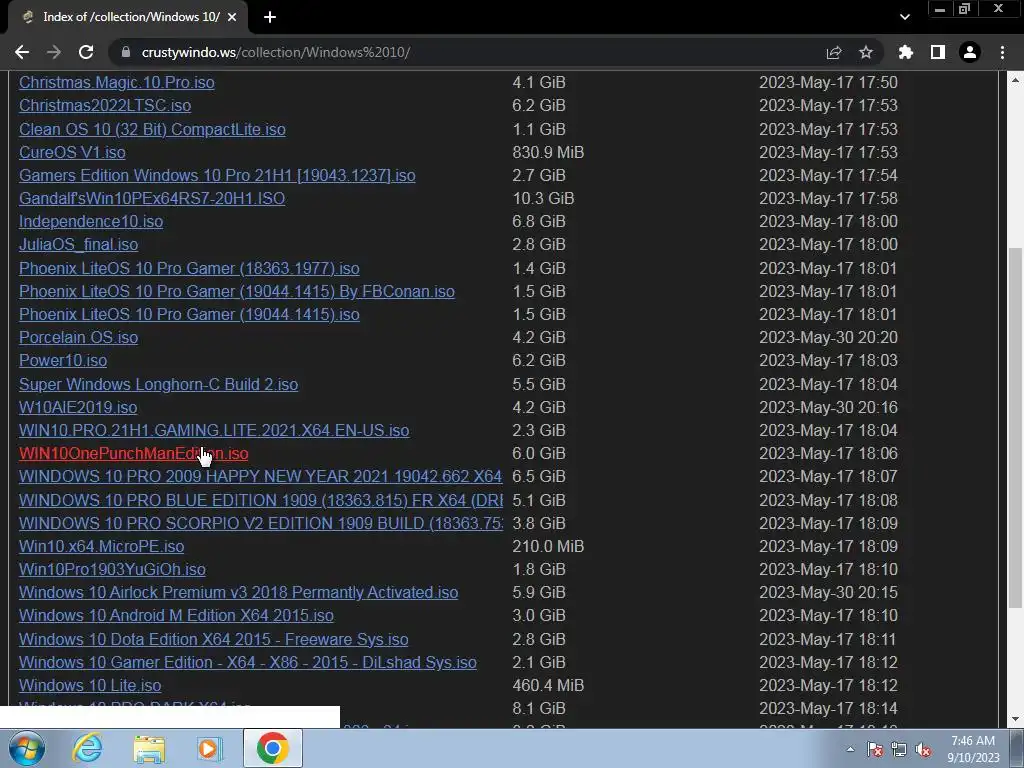Bookmark this page with star

click(865, 52)
